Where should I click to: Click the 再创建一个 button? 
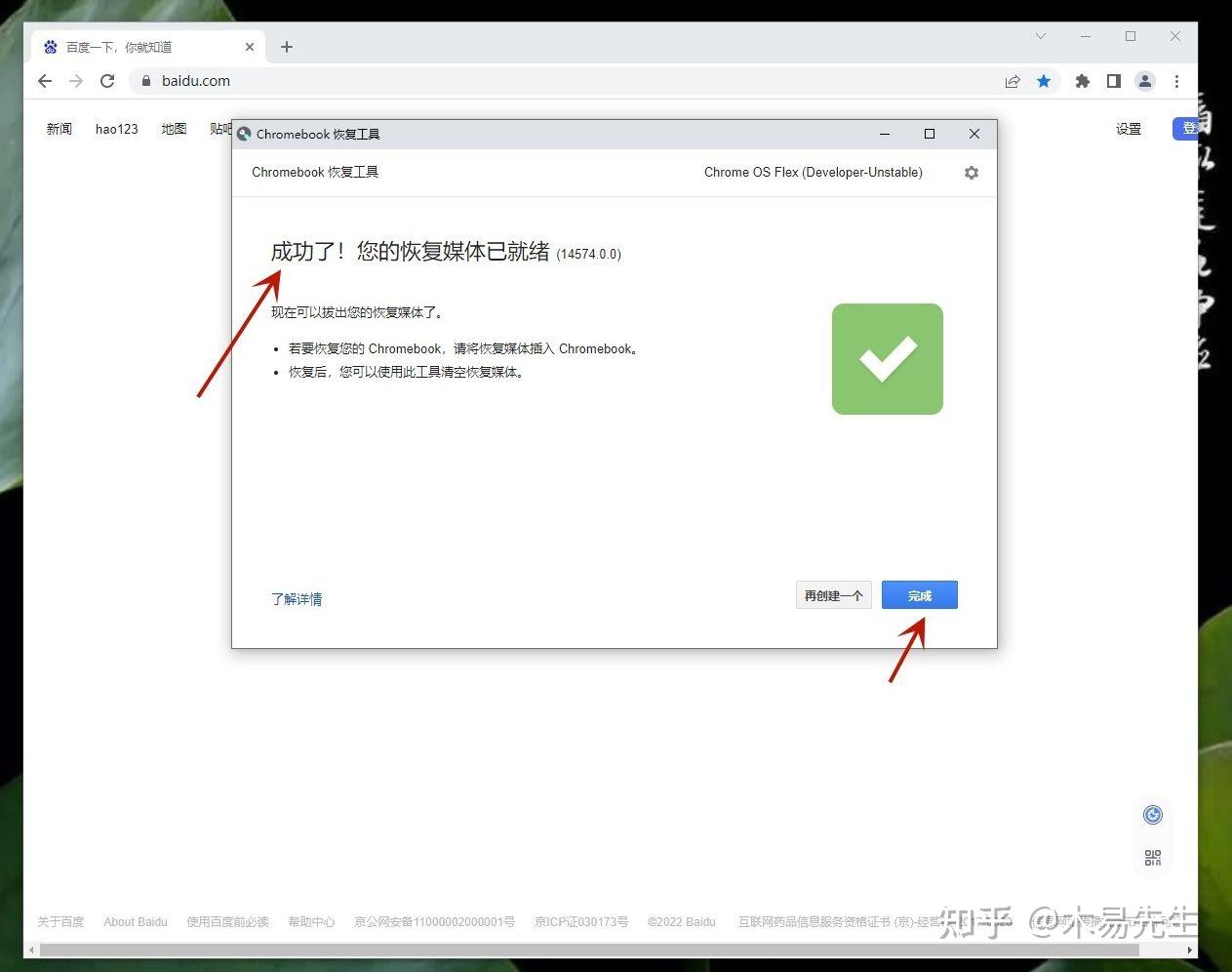[833, 595]
